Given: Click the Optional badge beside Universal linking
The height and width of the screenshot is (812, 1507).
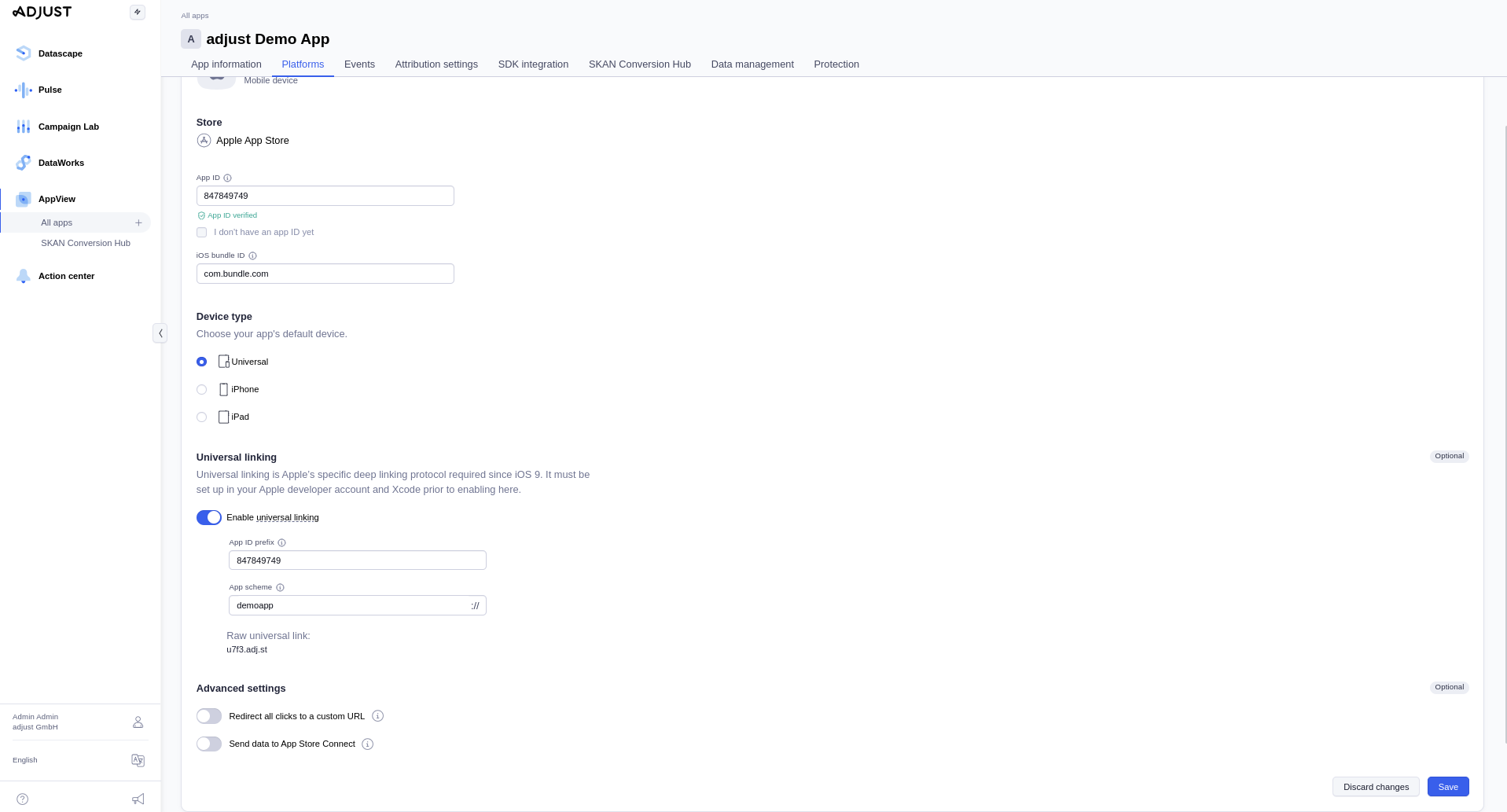Looking at the screenshot, I should coord(1449,456).
